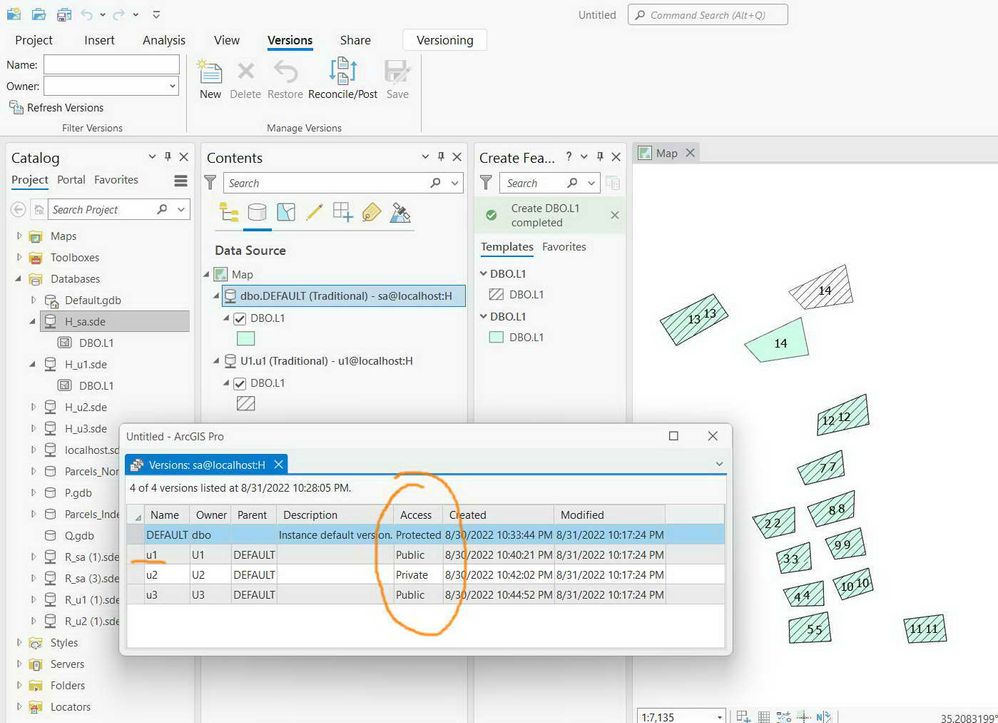Image resolution: width=998 pixels, height=723 pixels.
Task: Select List By Labeling tag icon
Action: click(x=371, y=212)
